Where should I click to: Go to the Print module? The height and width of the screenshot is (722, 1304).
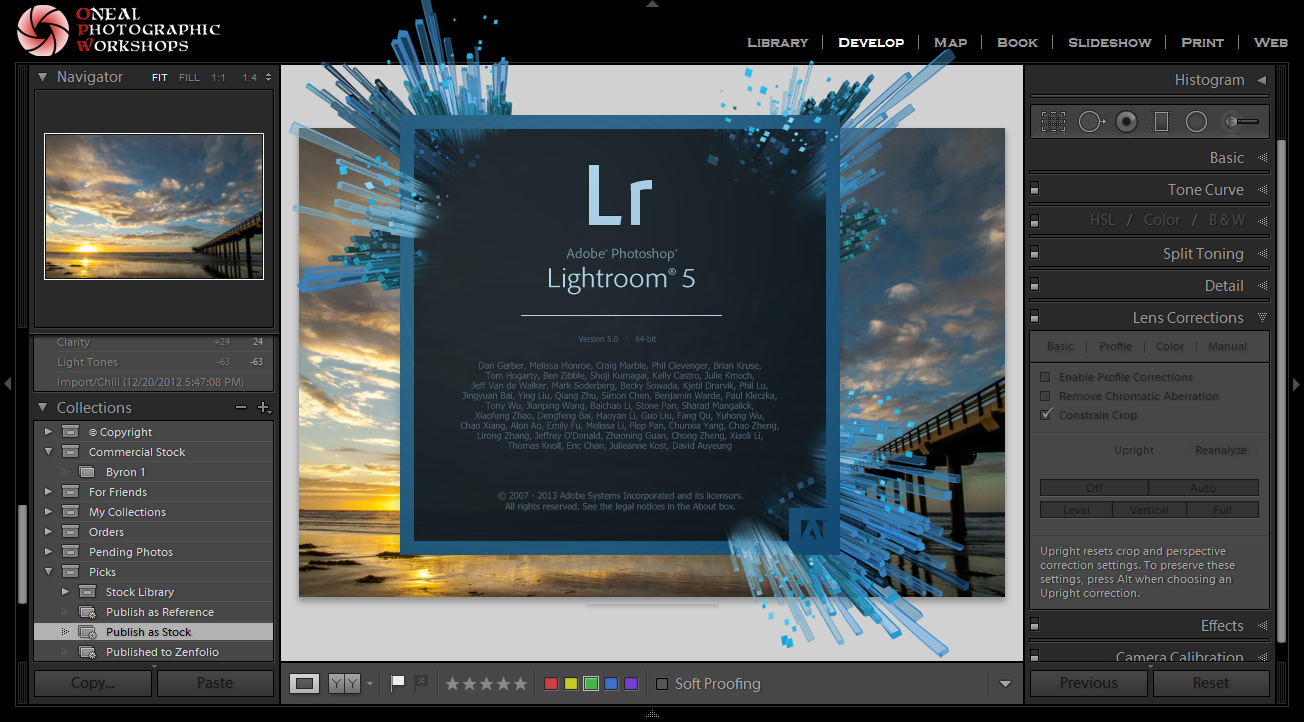point(1202,42)
